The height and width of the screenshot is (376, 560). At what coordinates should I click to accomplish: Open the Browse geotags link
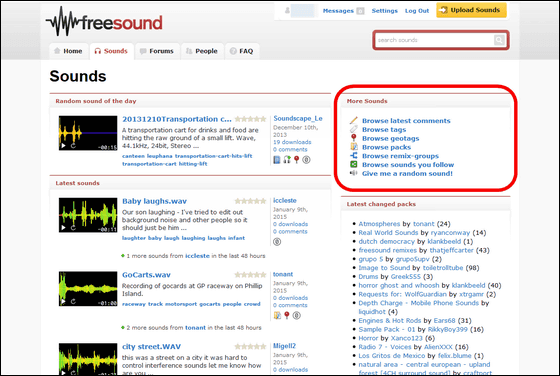pos(390,139)
